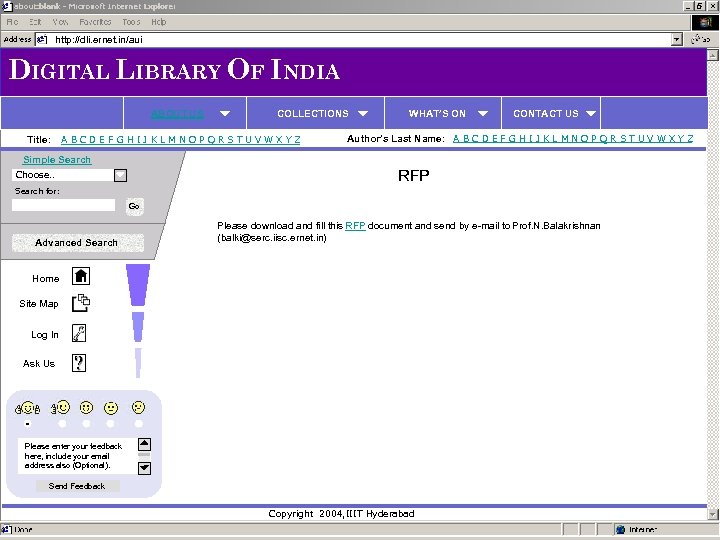Image resolution: width=720 pixels, height=540 pixels.
Task: Open the Favorites menu
Action: (x=95, y=22)
